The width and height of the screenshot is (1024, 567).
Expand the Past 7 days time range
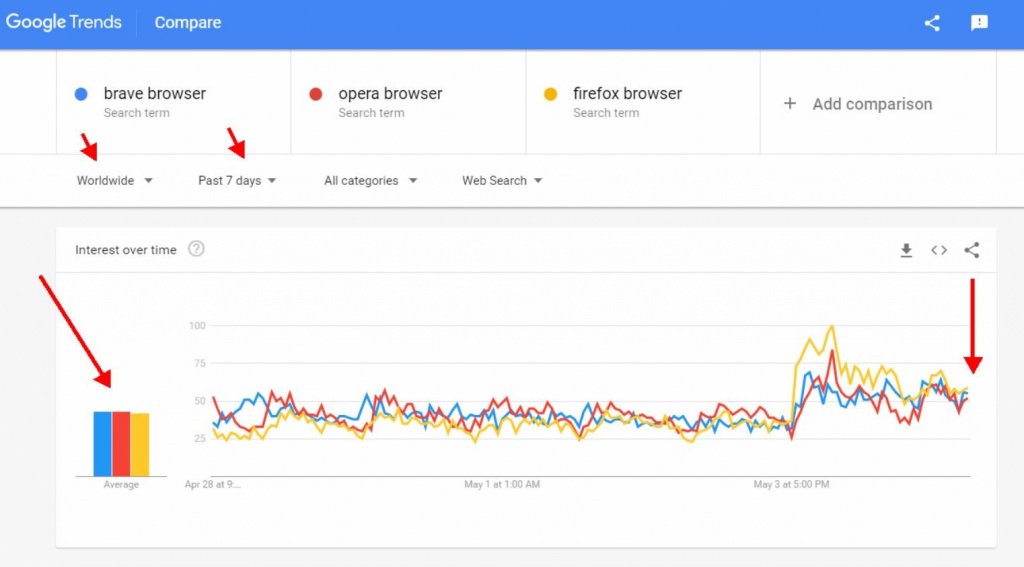tap(237, 181)
